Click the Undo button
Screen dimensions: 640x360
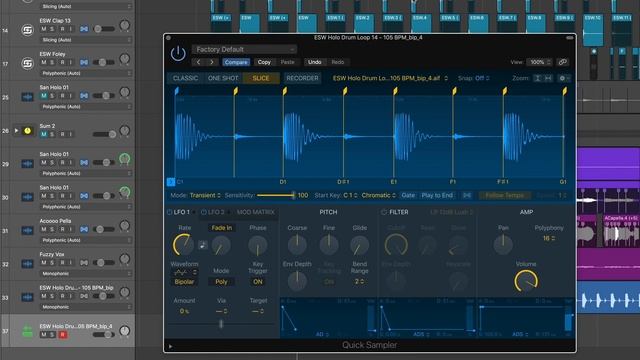(314, 62)
